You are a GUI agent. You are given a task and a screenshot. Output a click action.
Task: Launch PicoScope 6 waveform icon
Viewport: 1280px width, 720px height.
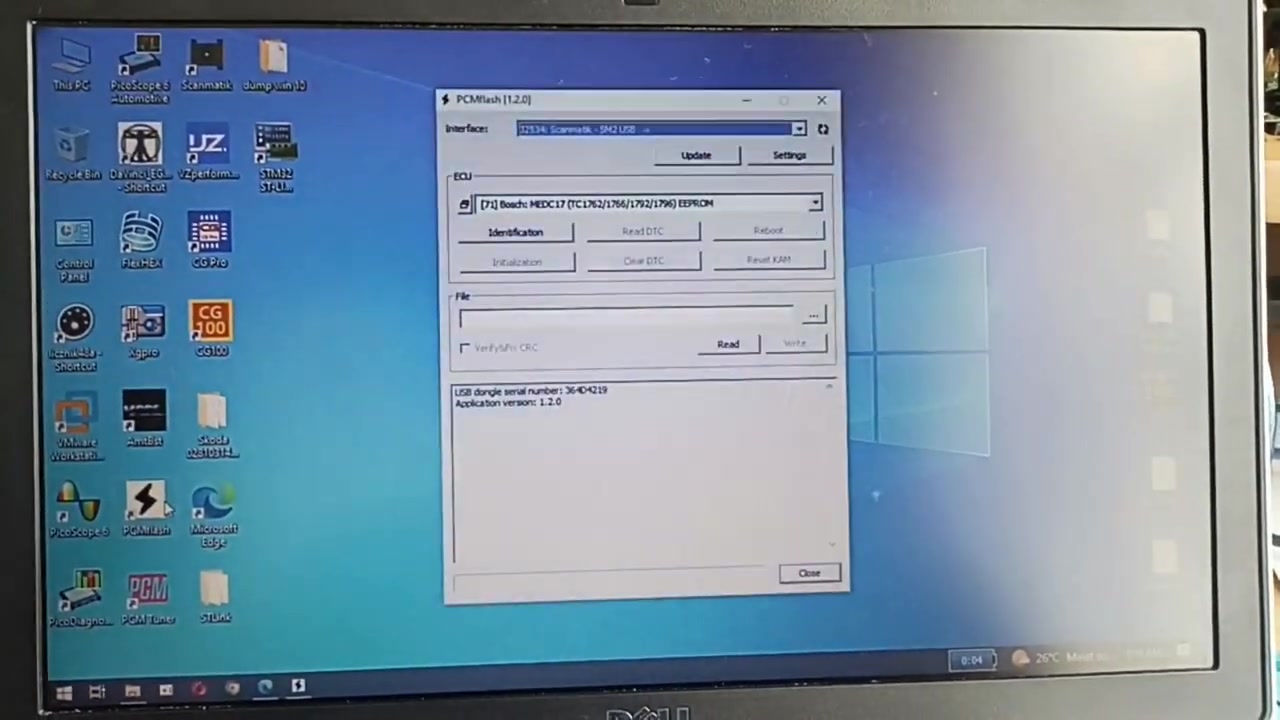(x=78, y=510)
